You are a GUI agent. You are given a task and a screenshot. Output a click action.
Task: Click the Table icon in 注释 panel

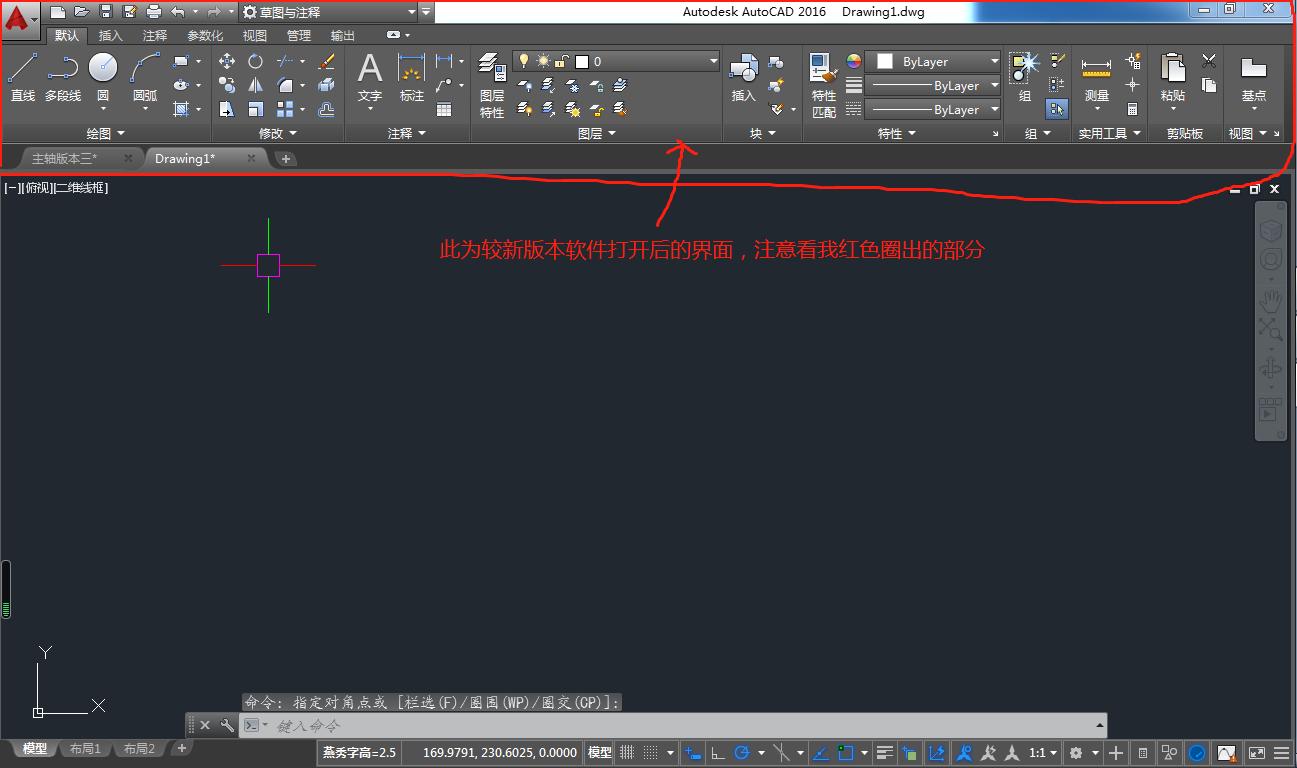coord(444,110)
